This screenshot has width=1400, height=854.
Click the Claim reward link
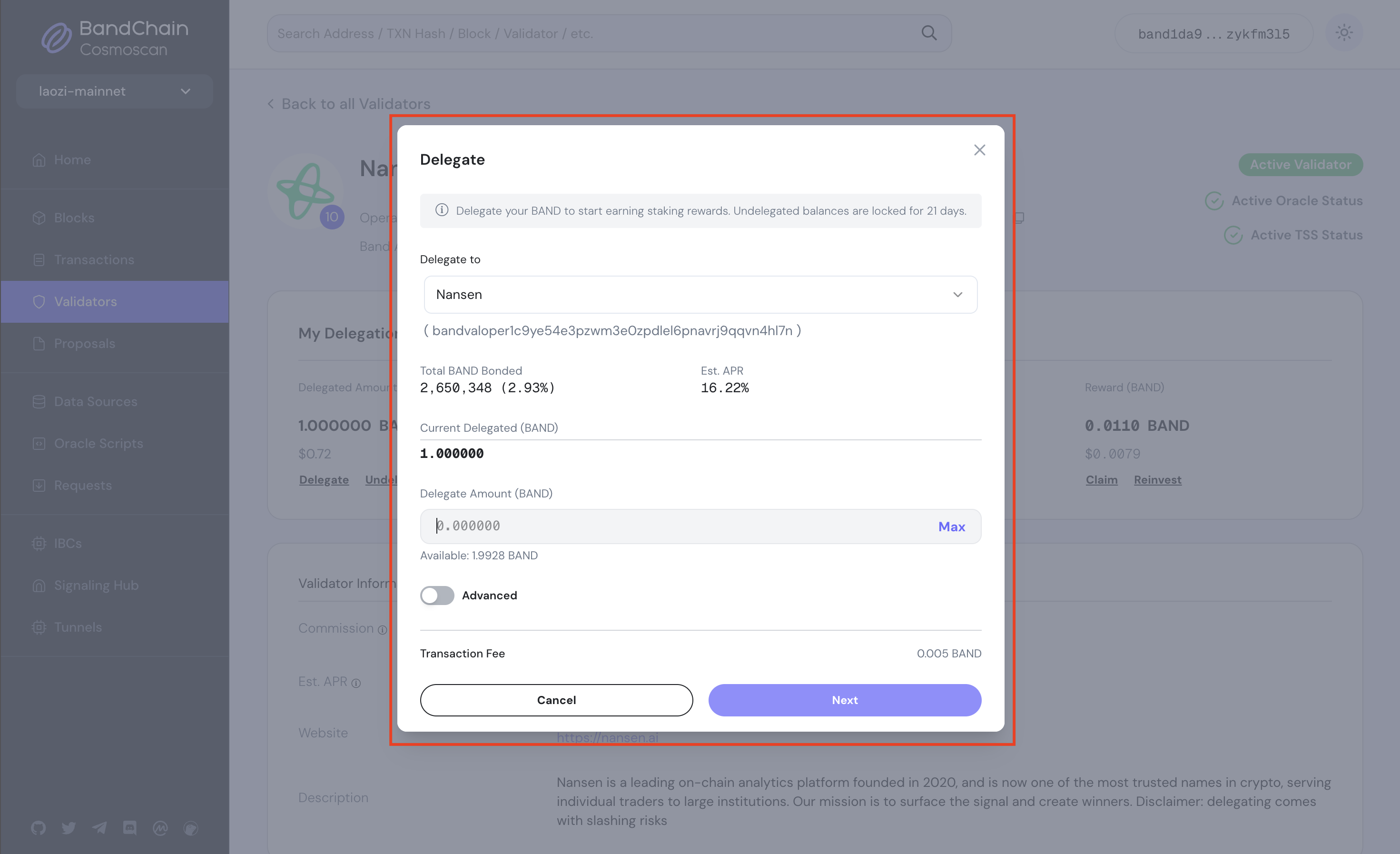pyautogui.click(x=1101, y=479)
